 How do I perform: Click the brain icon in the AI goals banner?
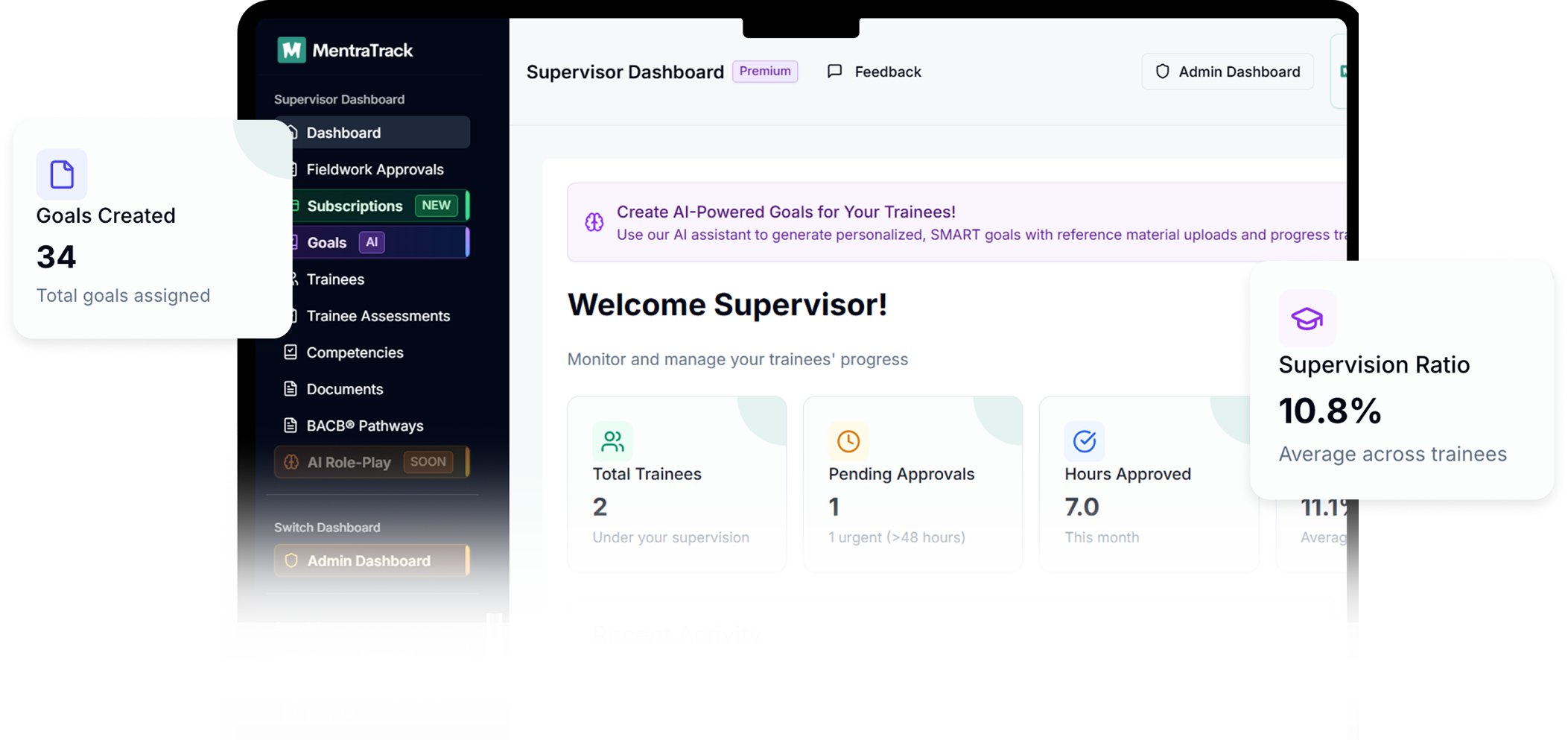point(594,222)
